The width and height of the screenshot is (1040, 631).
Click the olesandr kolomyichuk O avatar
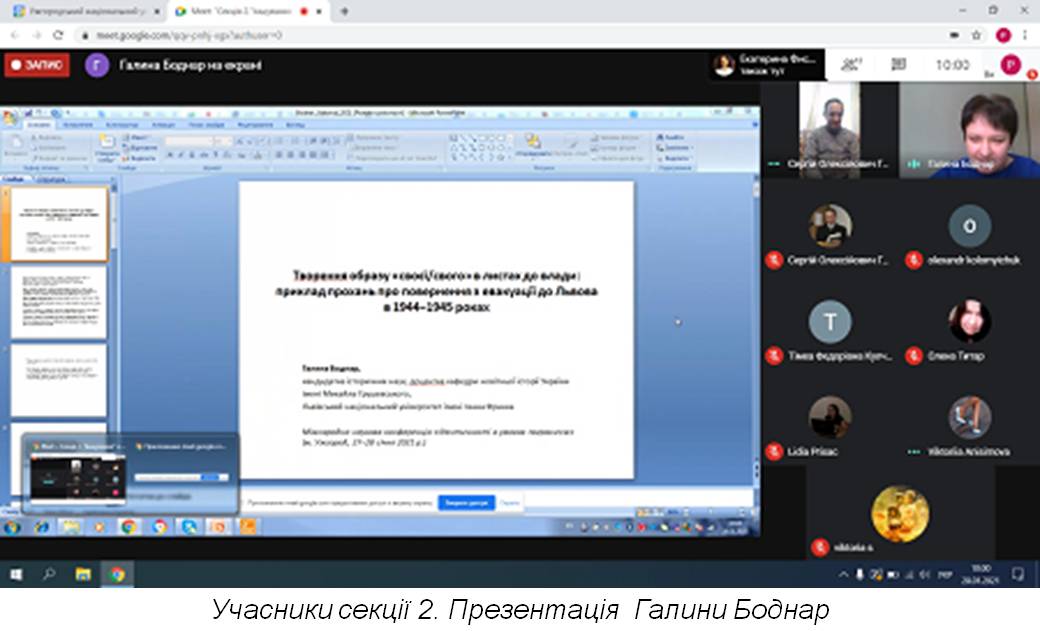click(x=969, y=226)
